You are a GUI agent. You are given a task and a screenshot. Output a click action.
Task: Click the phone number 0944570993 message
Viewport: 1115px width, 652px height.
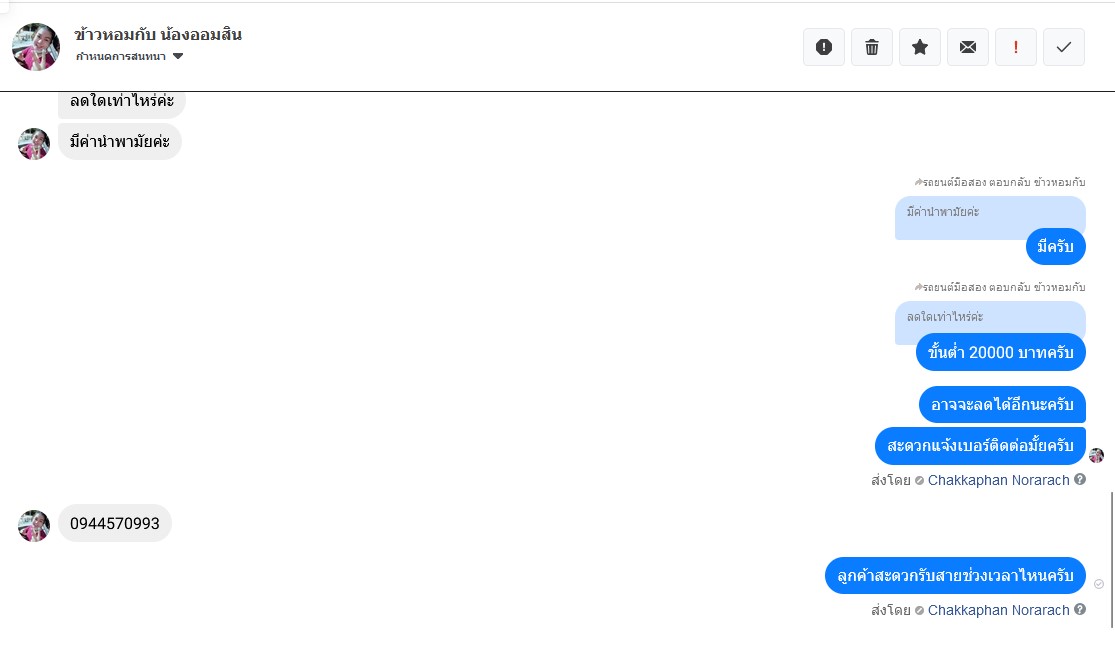coord(115,523)
